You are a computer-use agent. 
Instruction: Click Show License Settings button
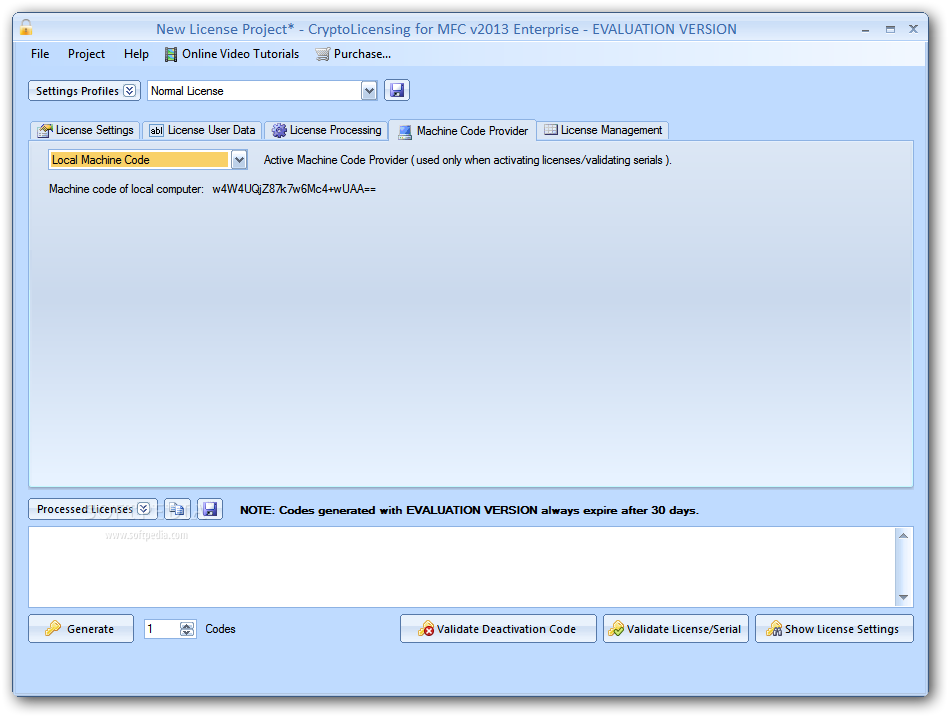(x=834, y=629)
